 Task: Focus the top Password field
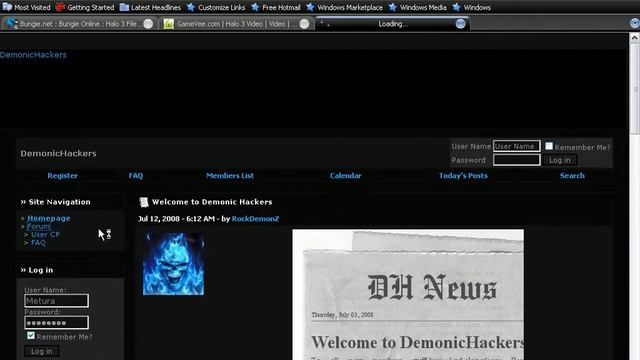517,160
